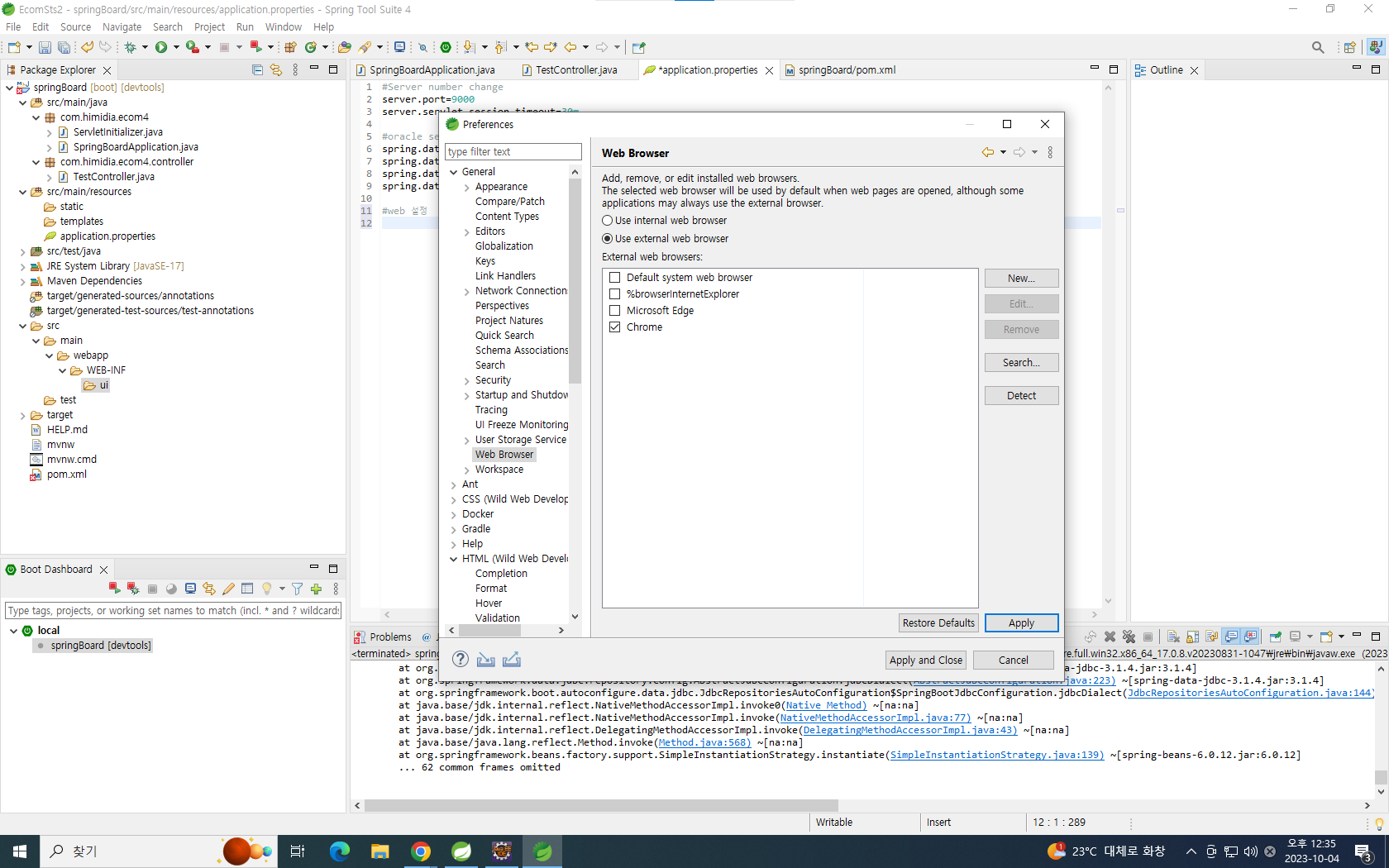This screenshot has height=868, width=1389.
Task: Open Chrome from the Windows taskbar
Action: [x=421, y=851]
